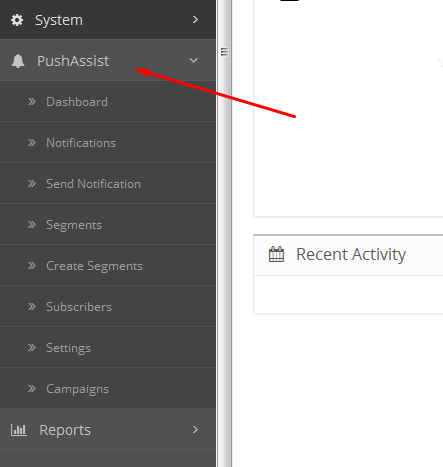
Task: Click the Recent Activity panel heading
Action: pyautogui.click(x=351, y=254)
